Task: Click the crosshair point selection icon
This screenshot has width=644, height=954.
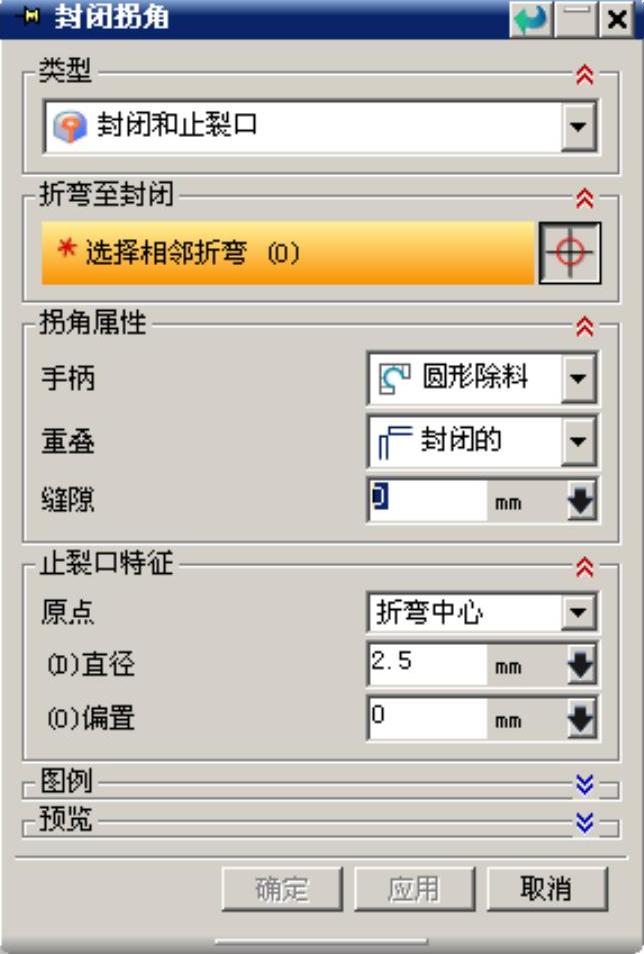Action: [x=570, y=253]
